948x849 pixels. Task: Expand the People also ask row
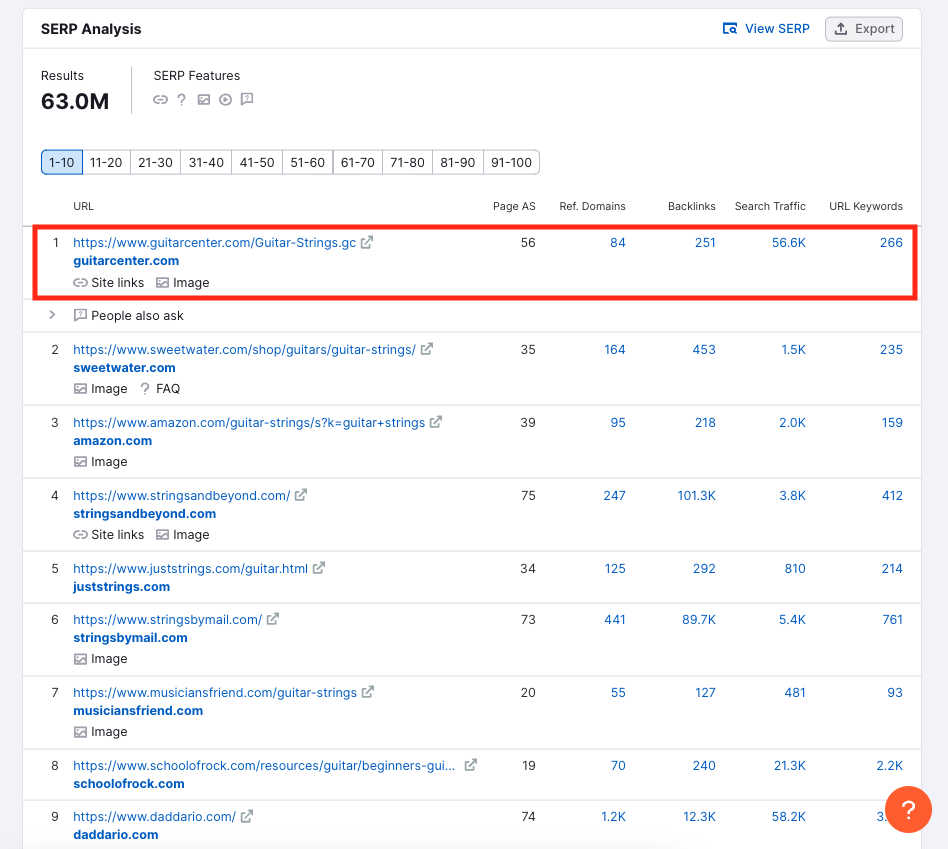point(52,315)
